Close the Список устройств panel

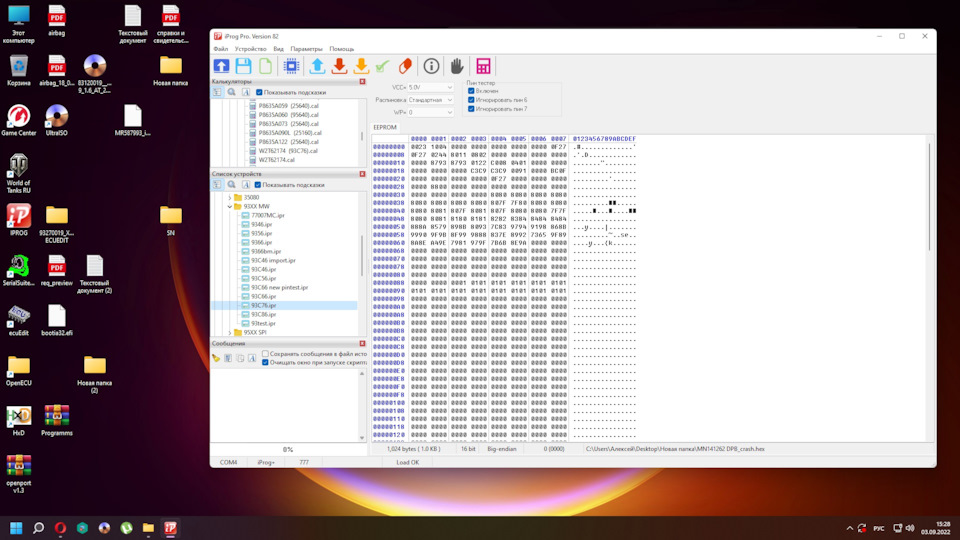pos(362,174)
